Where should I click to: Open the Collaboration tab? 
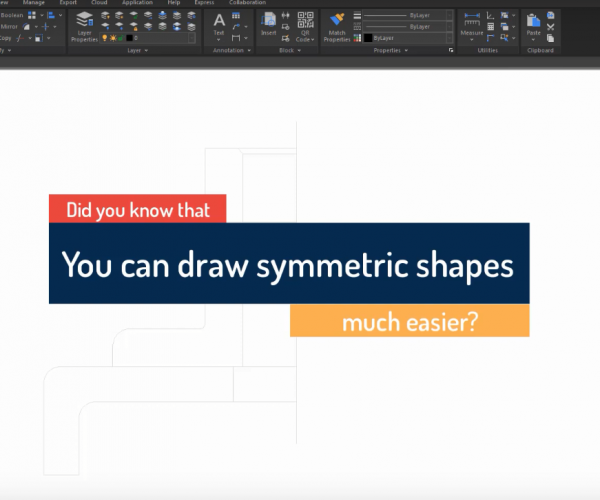click(248, 2)
